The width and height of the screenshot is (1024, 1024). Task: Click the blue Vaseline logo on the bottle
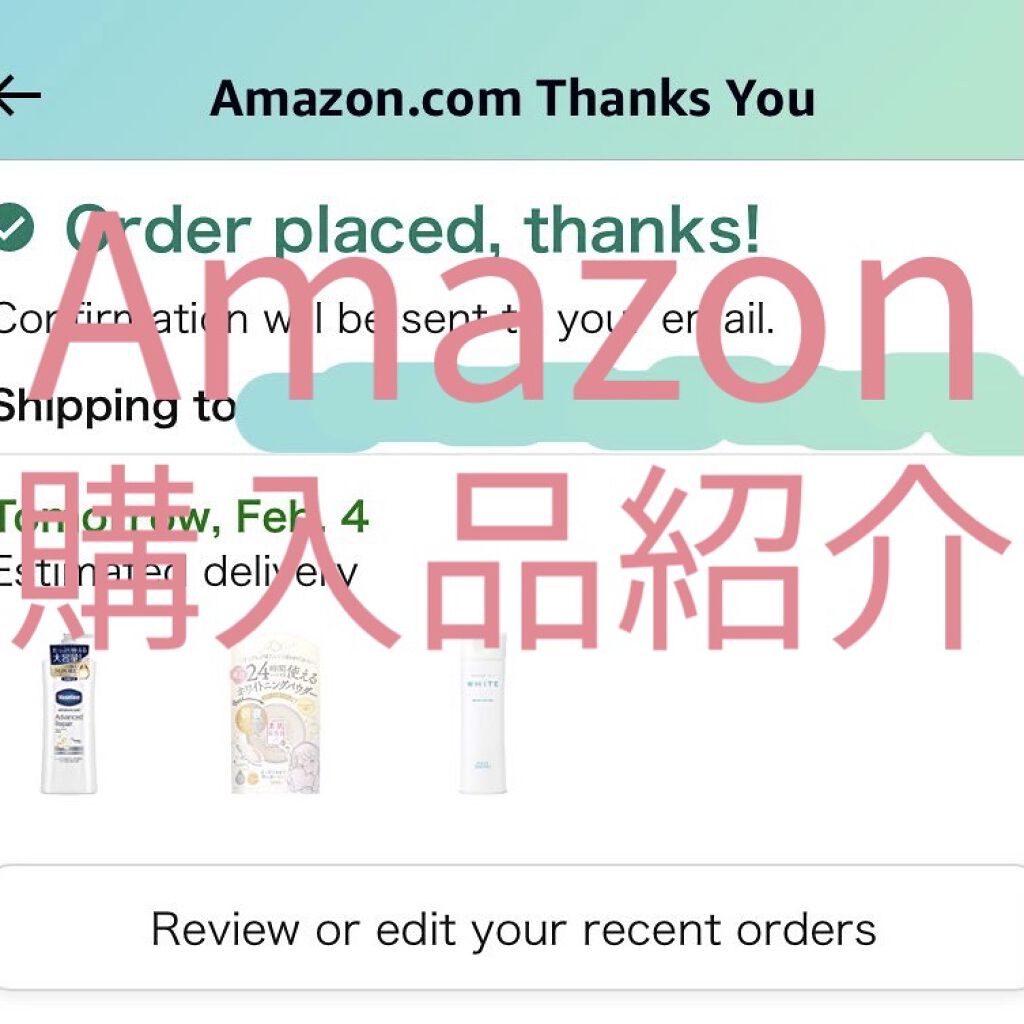[68, 697]
